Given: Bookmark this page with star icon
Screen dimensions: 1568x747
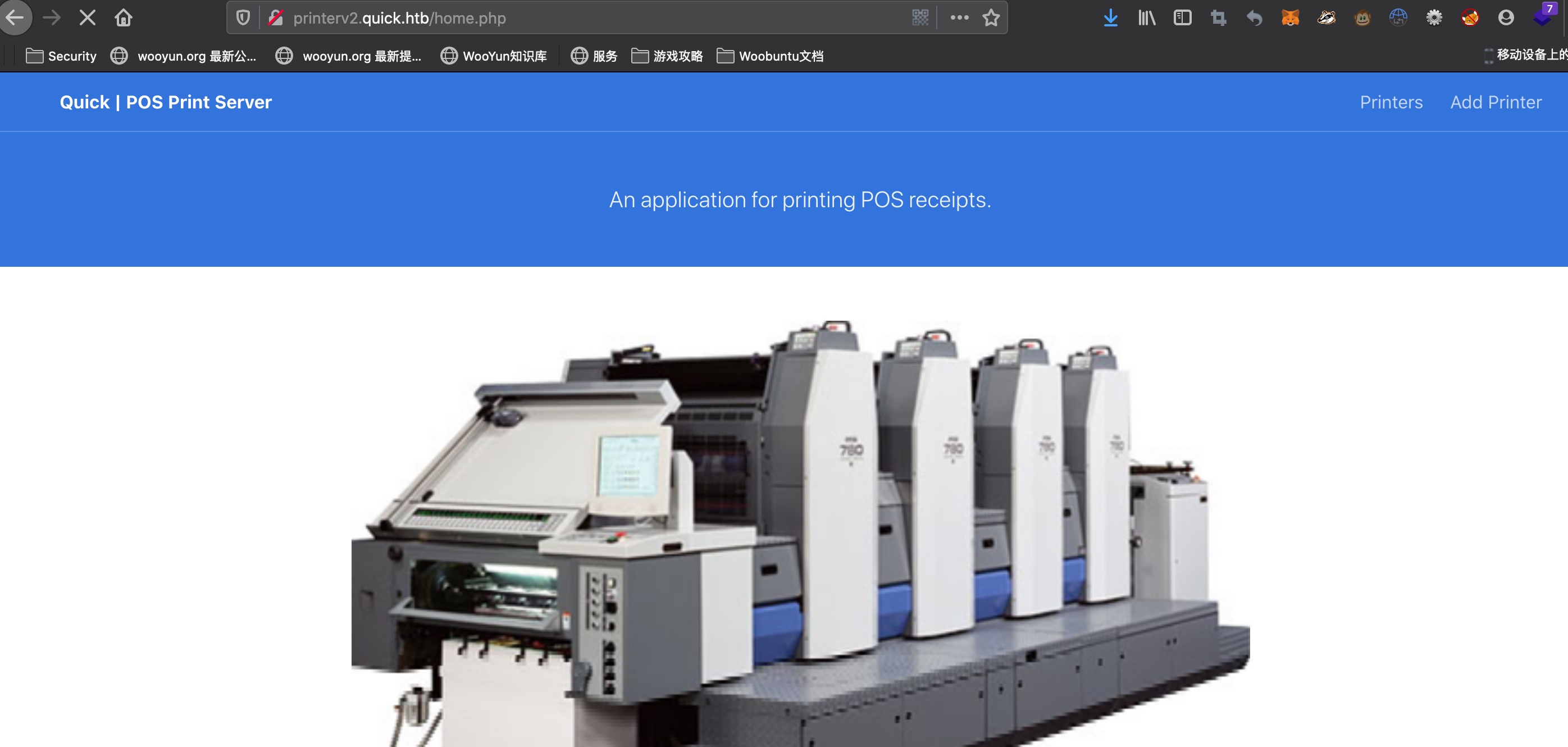Looking at the screenshot, I should (x=991, y=17).
